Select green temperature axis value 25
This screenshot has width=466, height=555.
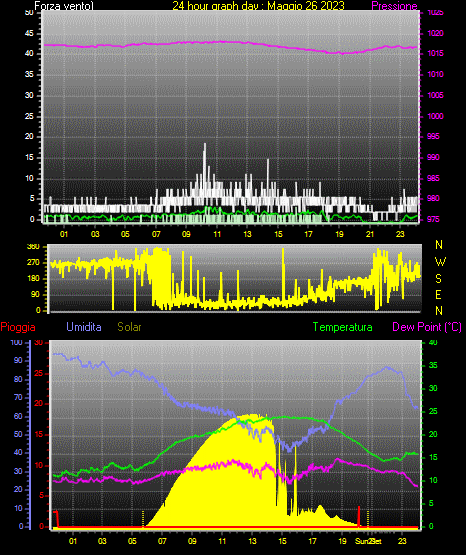433,411
